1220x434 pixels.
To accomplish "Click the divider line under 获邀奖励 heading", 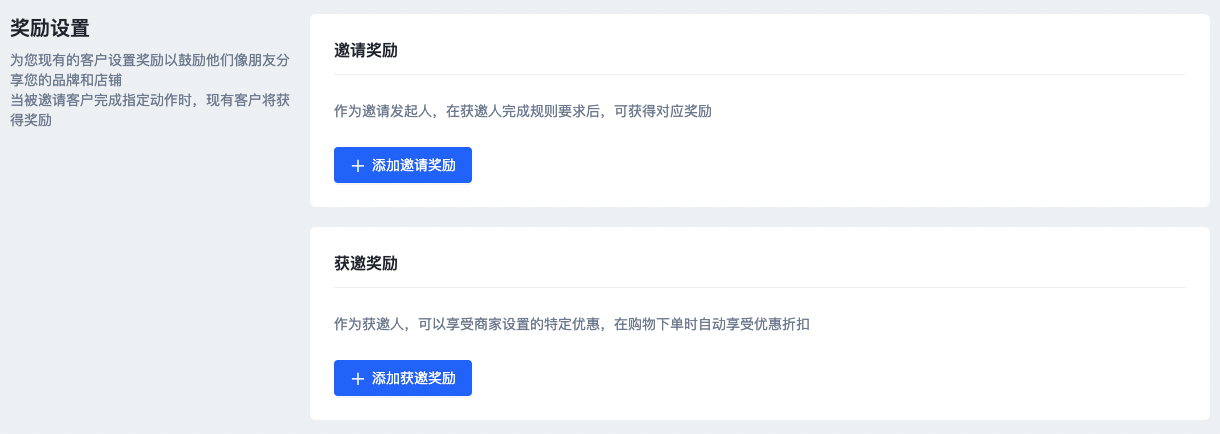I will coord(760,287).
